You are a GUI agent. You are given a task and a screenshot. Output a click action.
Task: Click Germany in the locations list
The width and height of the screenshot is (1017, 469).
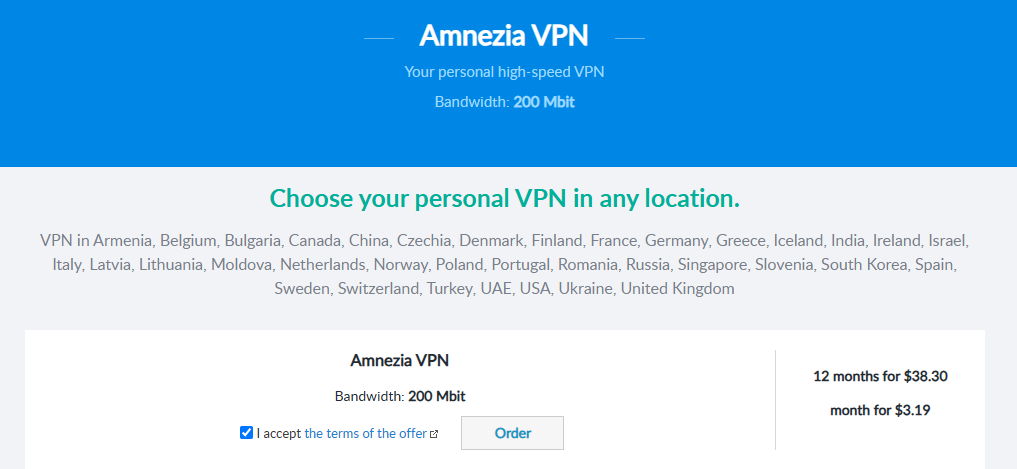point(676,241)
